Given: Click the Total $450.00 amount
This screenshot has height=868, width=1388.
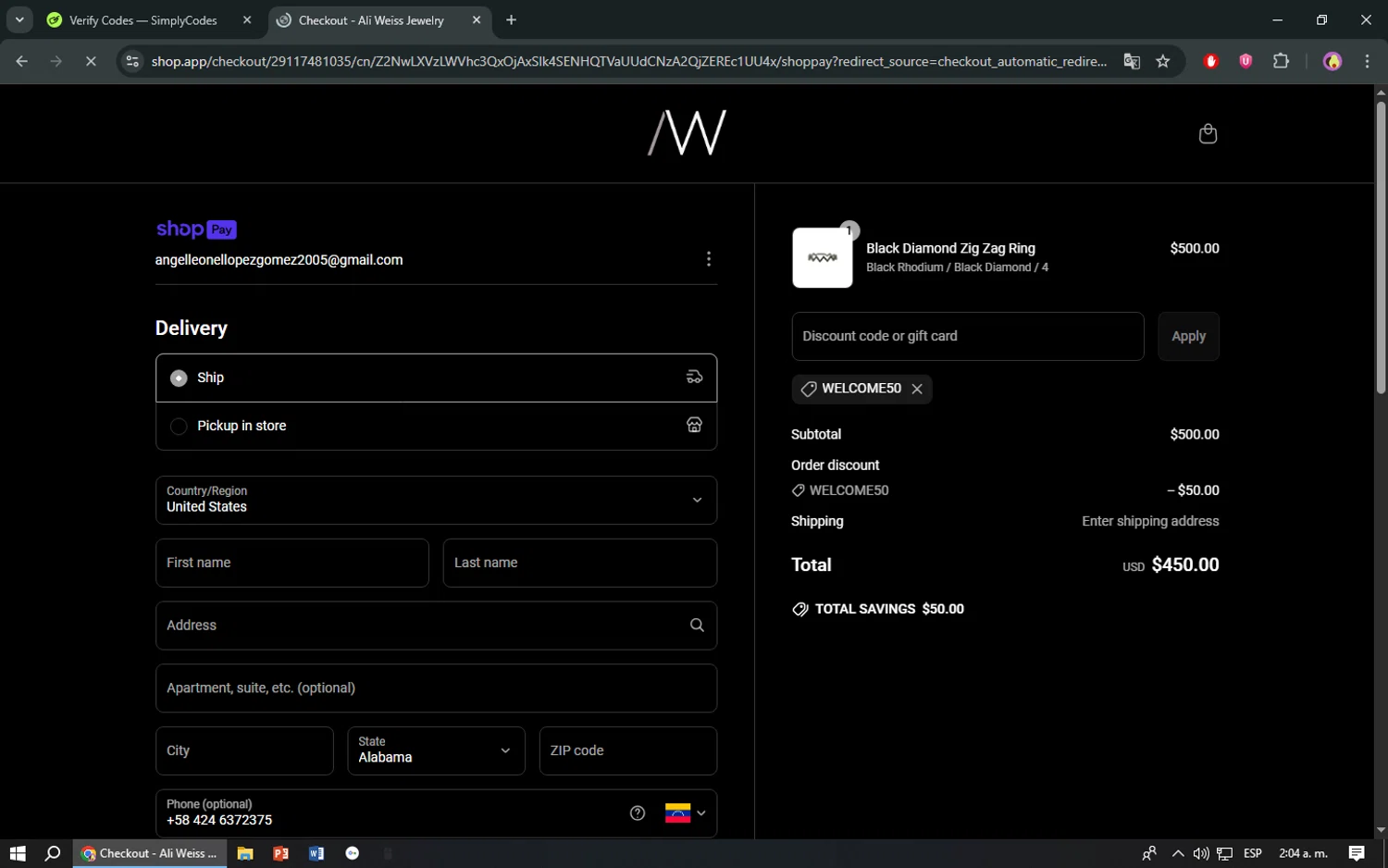Looking at the screenshot, I should (1185, 564).
